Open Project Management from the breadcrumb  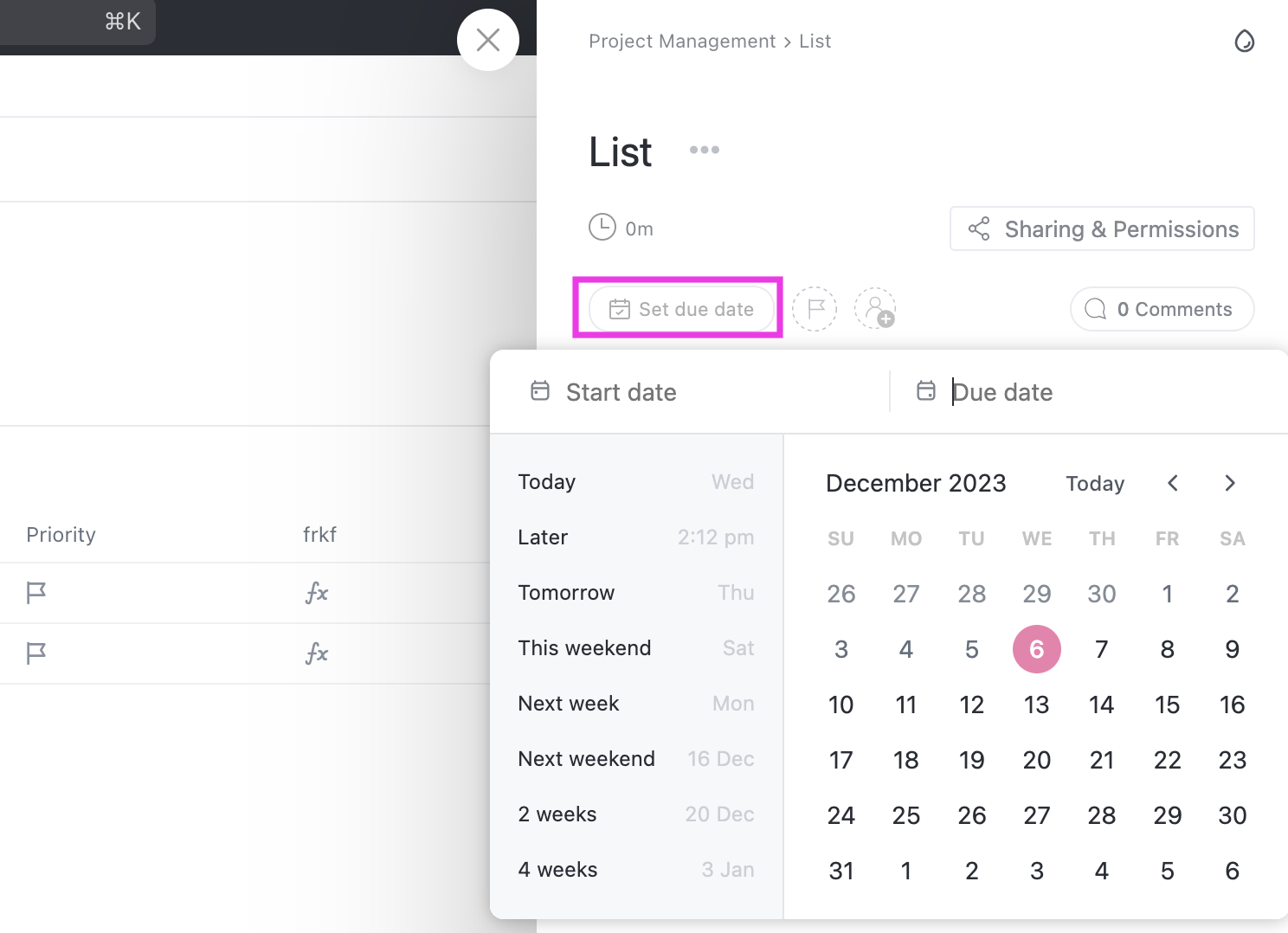coord(682,41)
